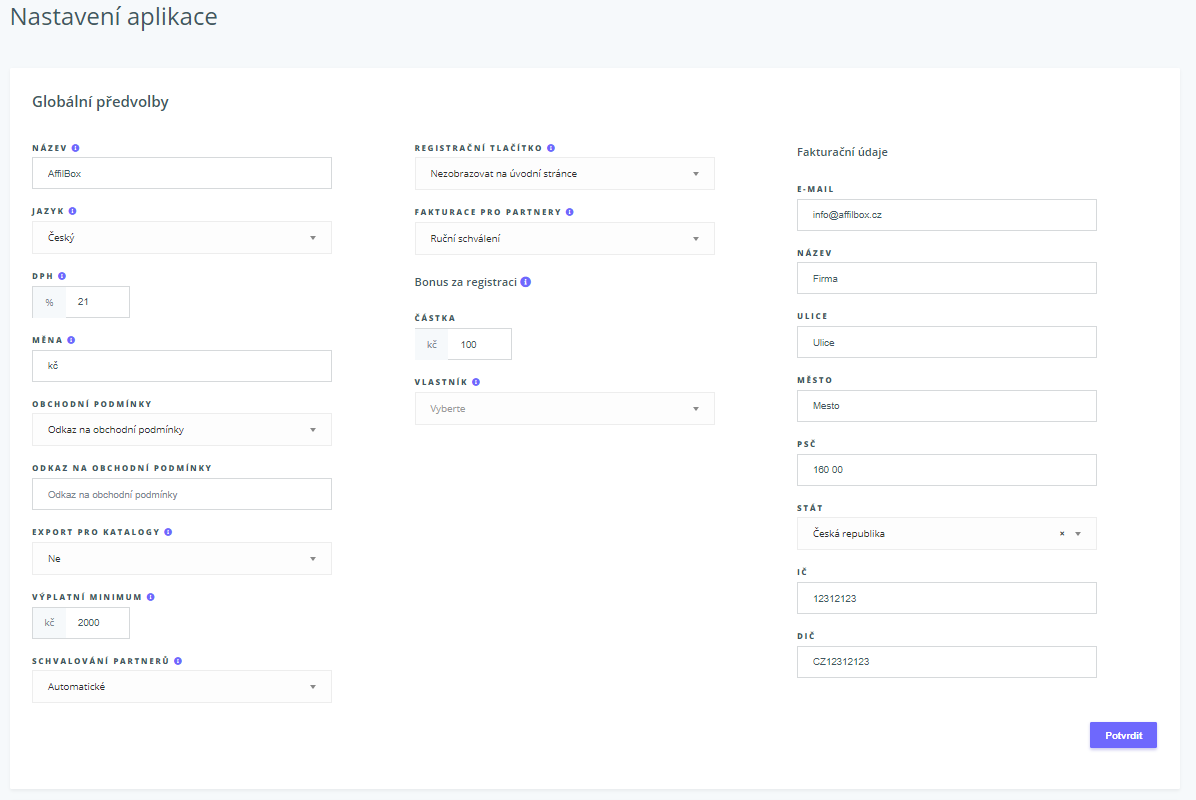Click info icon next to Bonus za registraci
1196x800 pixels.
click(526, 282)
